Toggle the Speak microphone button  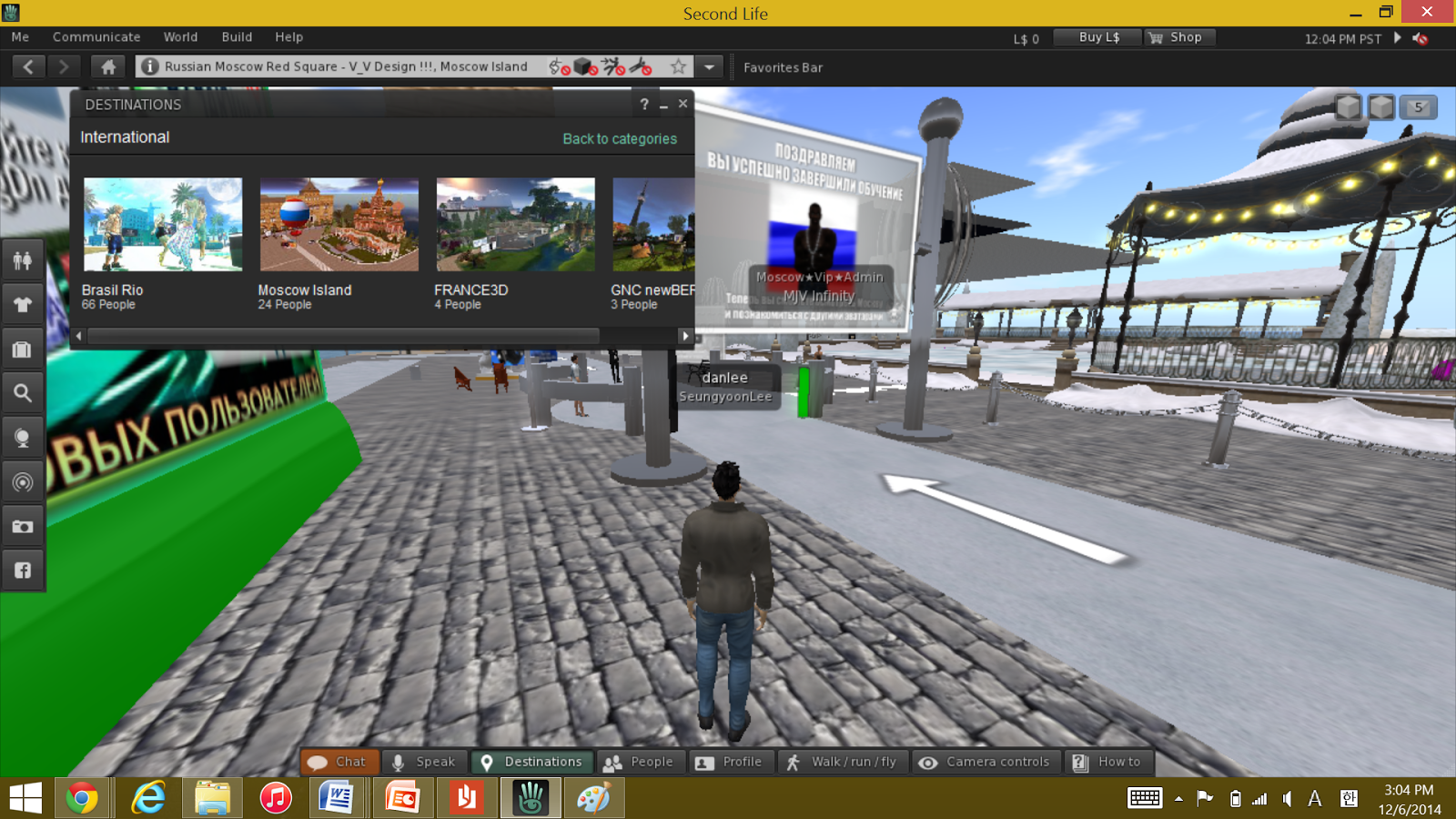point(424,762)
